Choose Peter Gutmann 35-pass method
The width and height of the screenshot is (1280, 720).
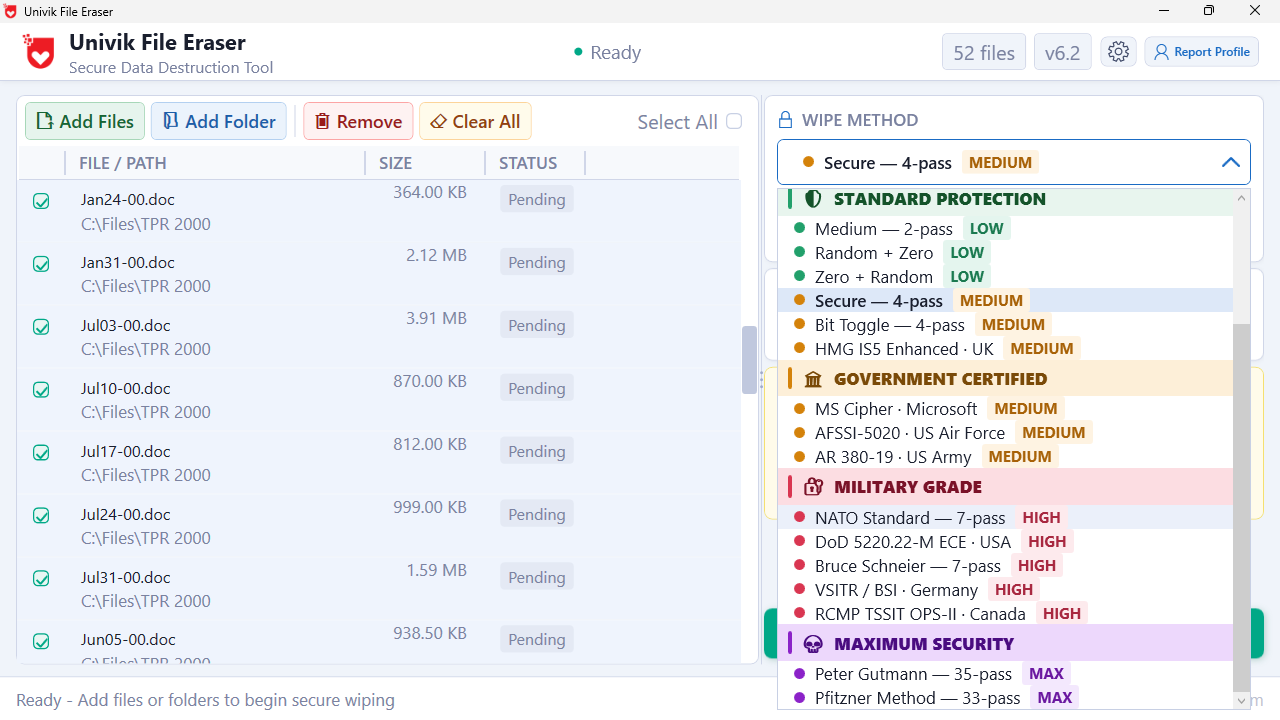tap(910, 673)
